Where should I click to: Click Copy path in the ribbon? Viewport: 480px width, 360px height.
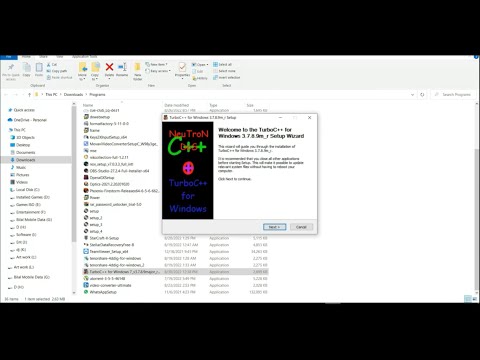tap(57, 71)
